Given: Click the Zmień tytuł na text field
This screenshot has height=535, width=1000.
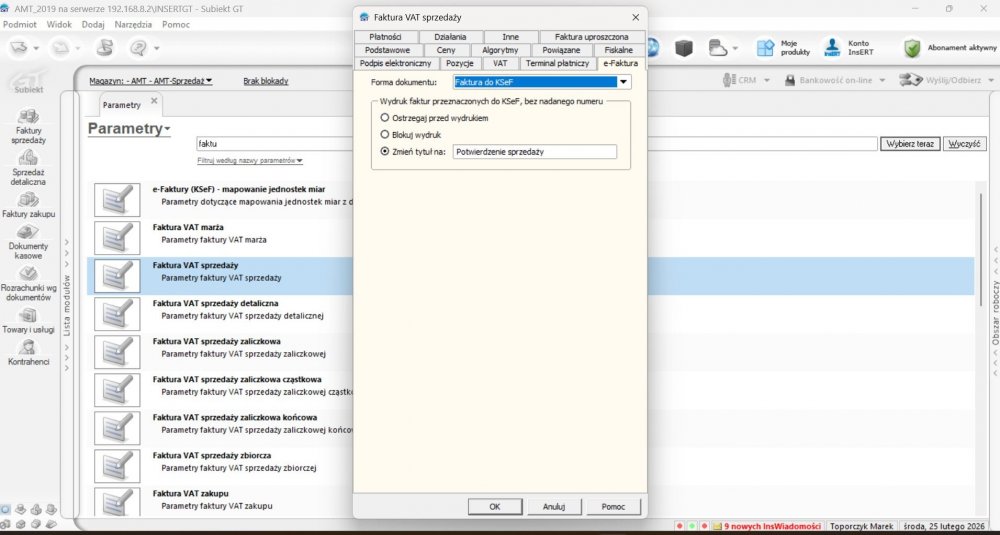Looking at the screenshot, I should click(x=534, y=152).
